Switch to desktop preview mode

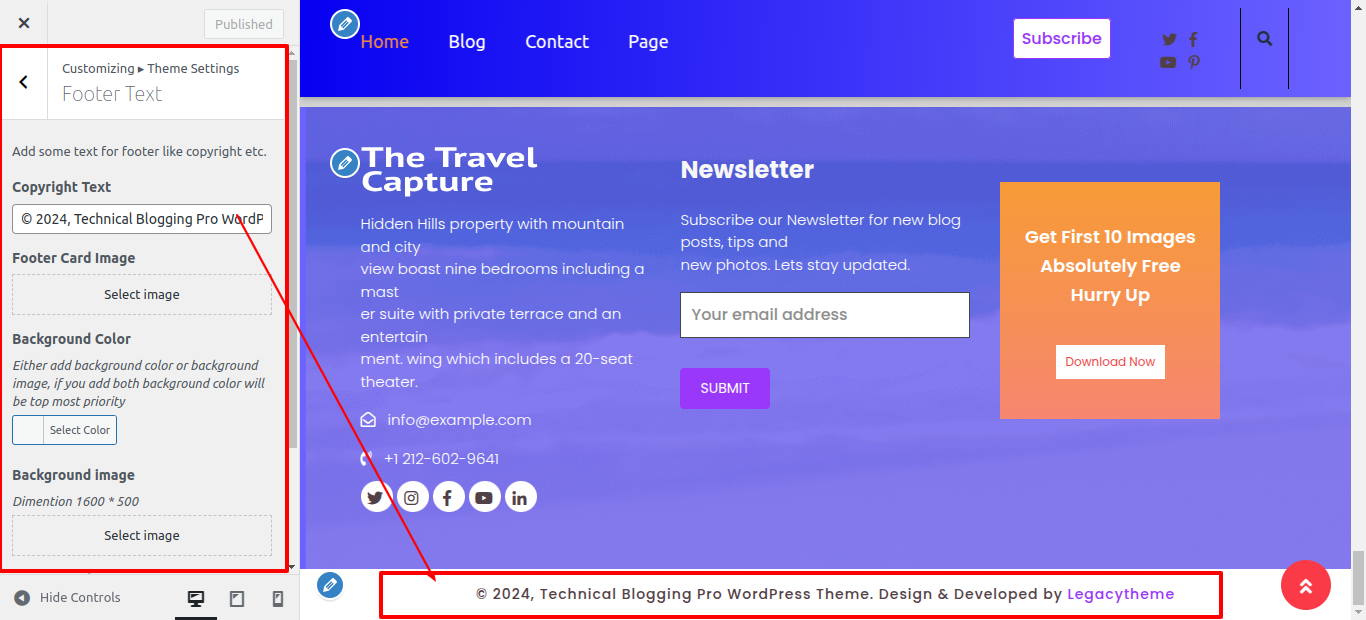pos(196,598)
